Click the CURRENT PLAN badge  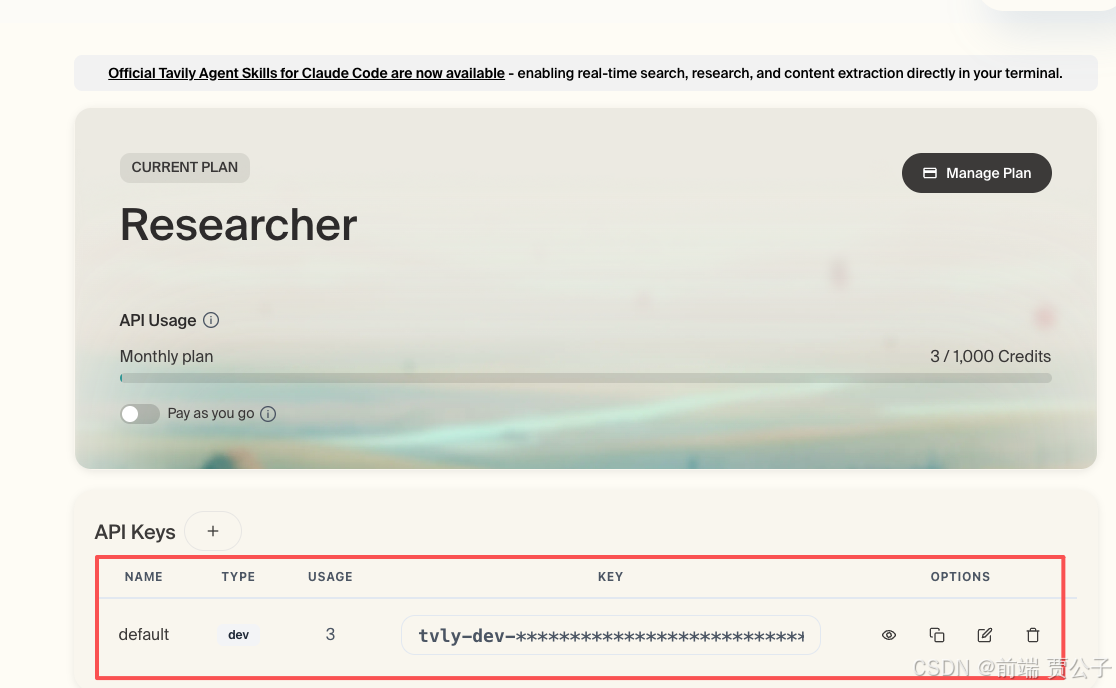pyautogui.click(x=184, y=167)
